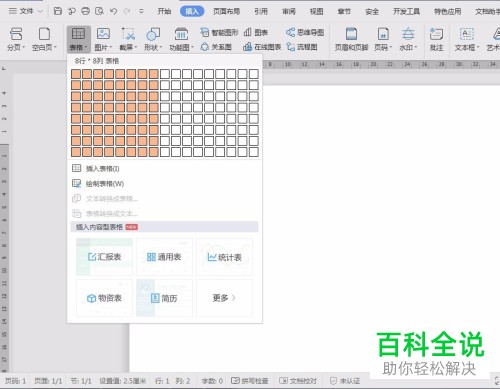Image resolution: width=500 pixels, height=389 pixels.
Task: Click the 截屏 screenshot icon
Action: tap(128, 34)
